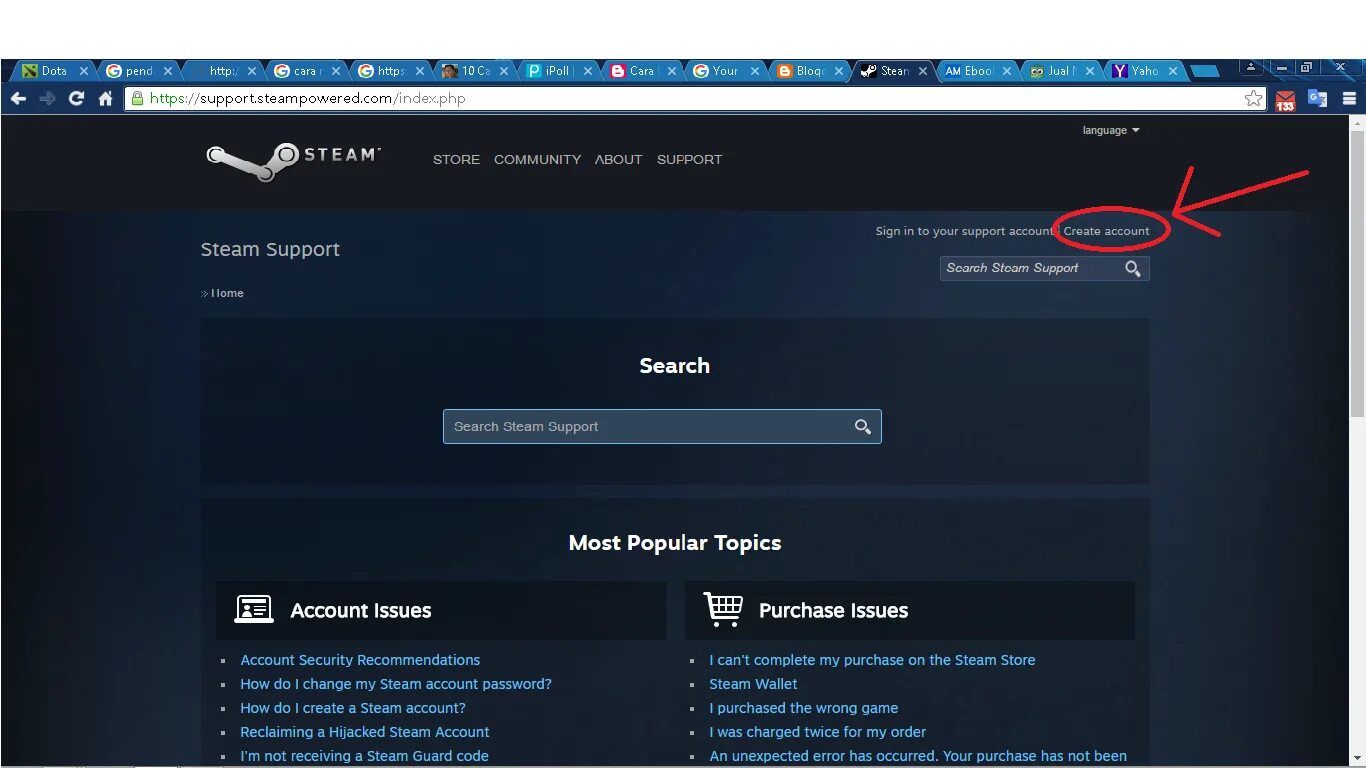Reload the page with the refresh icon
1366x768 pixels.
click(76, 98)
